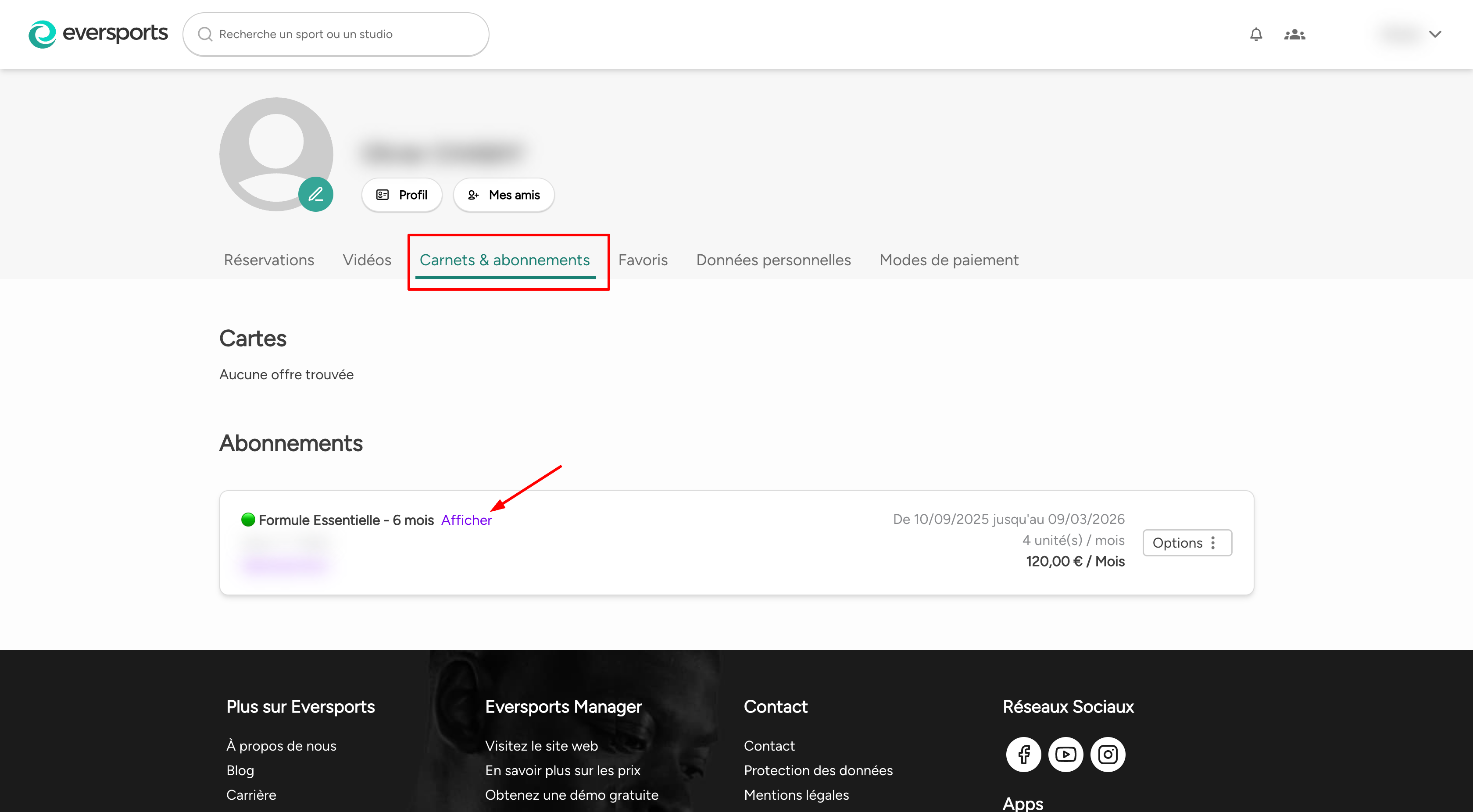
Task: Open Eversports YouTube channel icon
Action: [x=1065, y=754]
